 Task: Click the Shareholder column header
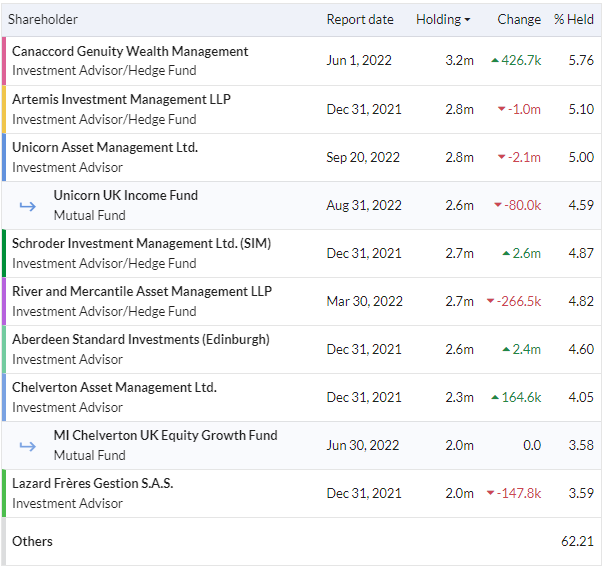point(43,19)
